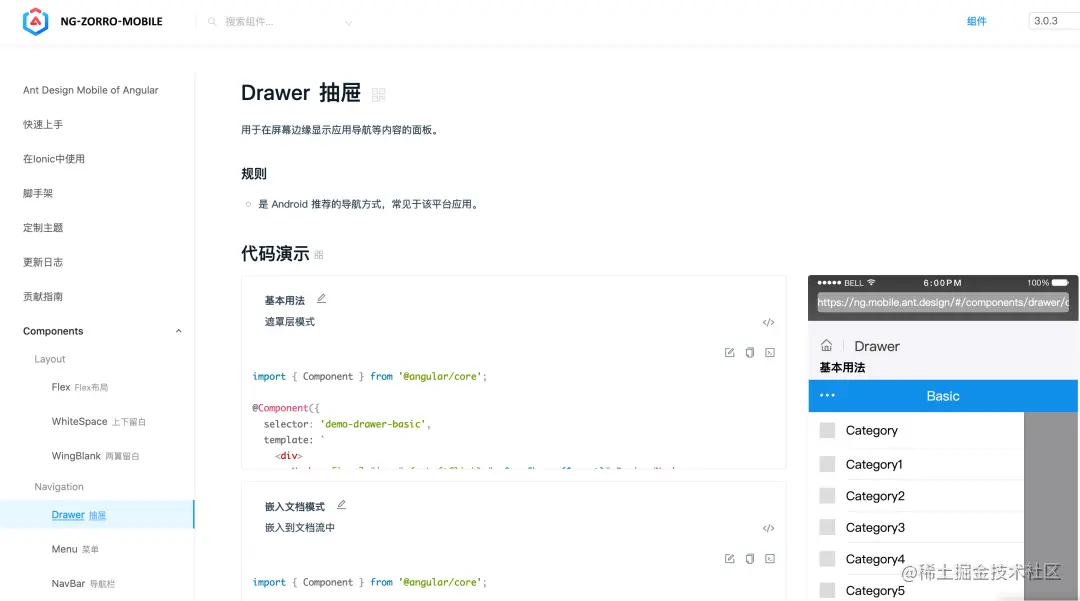Viewport: 1080px width, 601px height.
Task: Click the Category5 list row text
Action: [x=875, y=591]
